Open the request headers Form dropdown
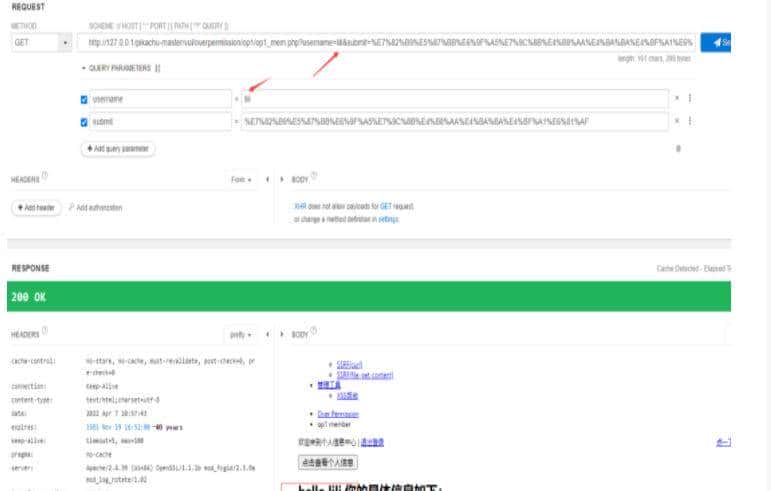This screenshot has width=771, height=491. pos(241,180)
